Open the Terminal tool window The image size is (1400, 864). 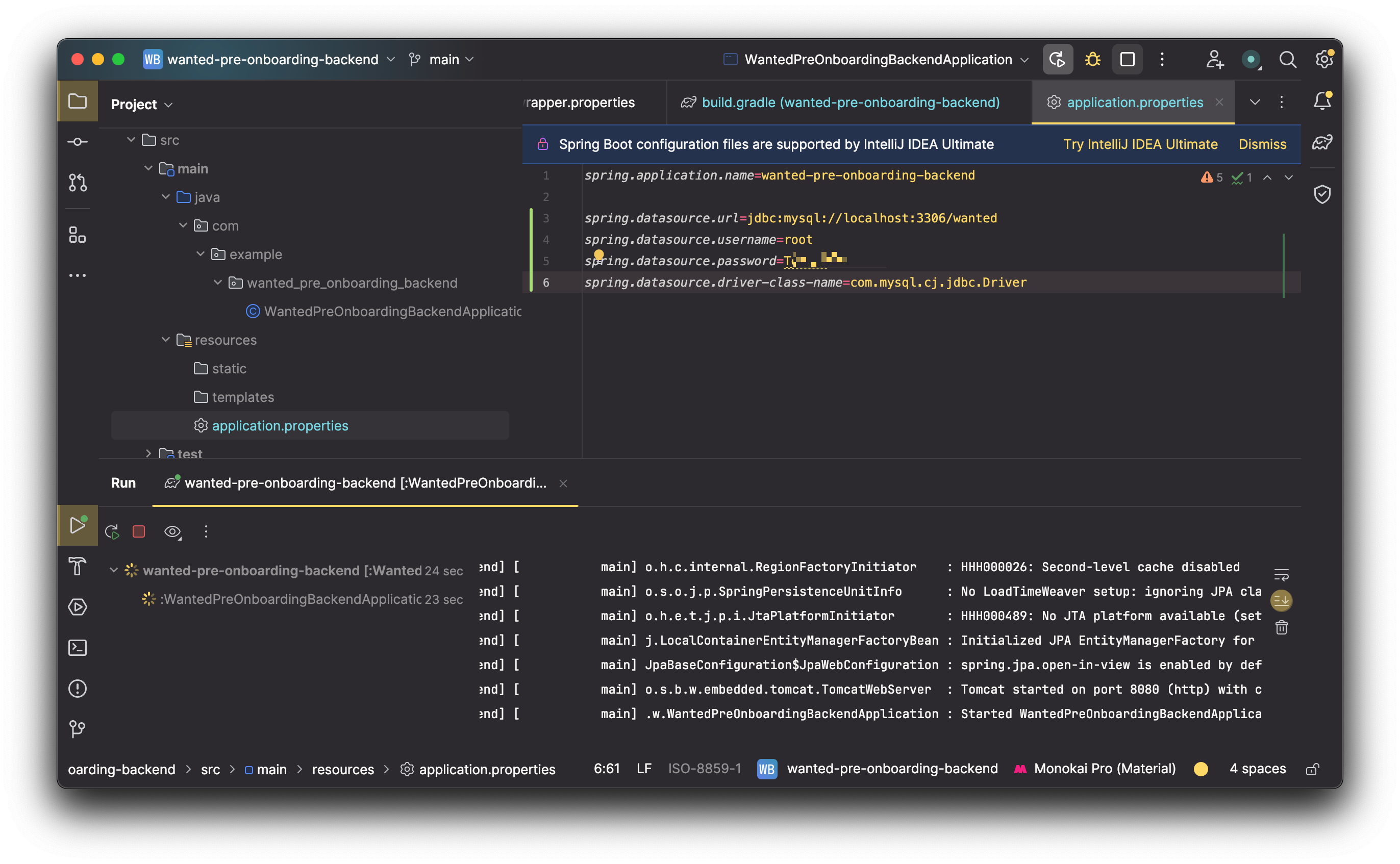[77, 647]
